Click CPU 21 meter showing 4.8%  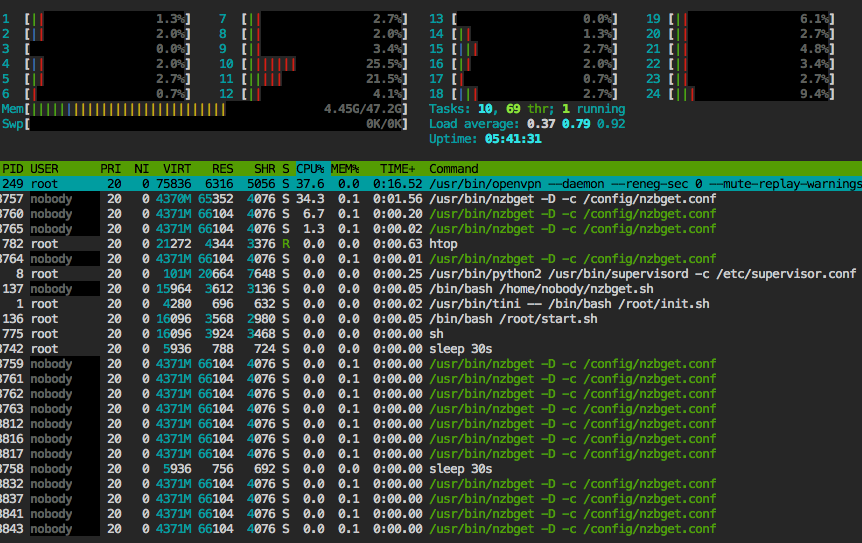tap(741, 49)
